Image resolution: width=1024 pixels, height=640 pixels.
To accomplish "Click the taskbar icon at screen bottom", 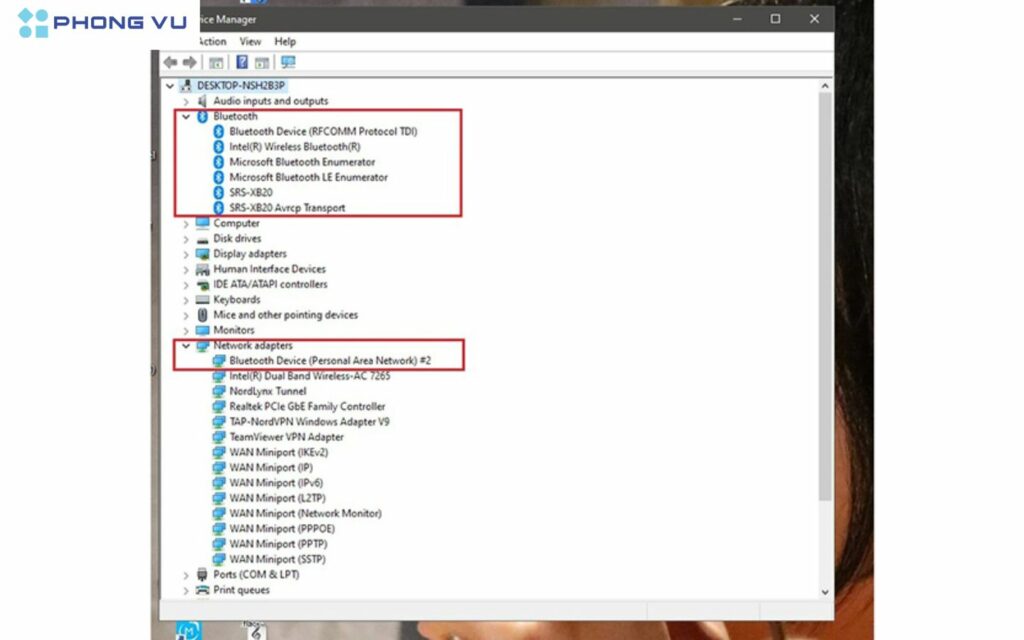I will (x=189, y=630).
